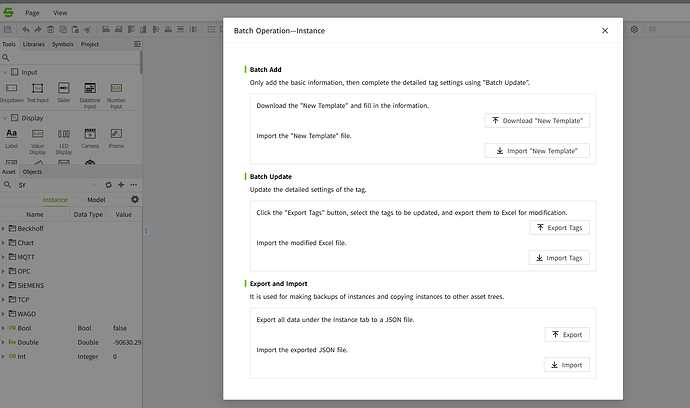Select the Datetime Input widget icon
This screenshot has height=408, width=690.
click(90, 88)
